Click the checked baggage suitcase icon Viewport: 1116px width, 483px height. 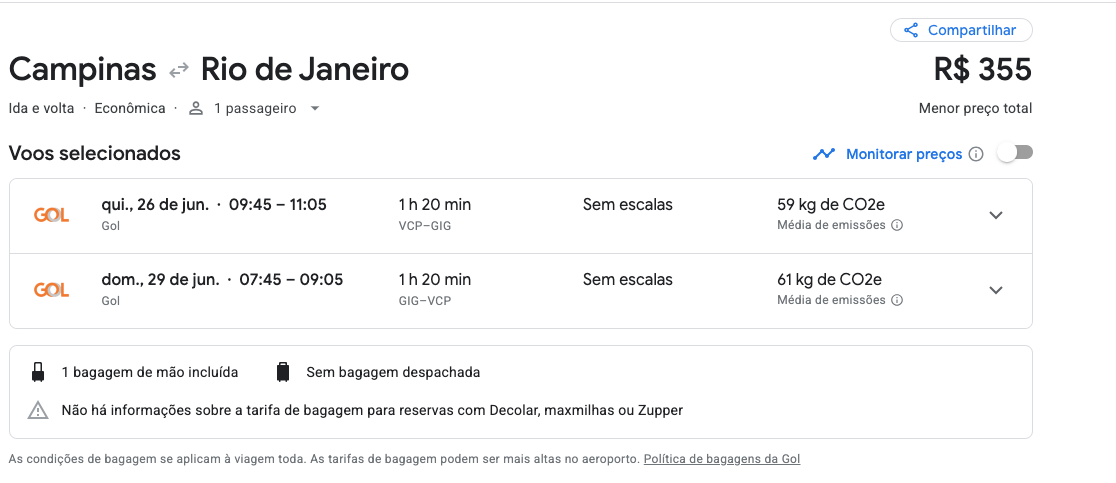point(283,372)
